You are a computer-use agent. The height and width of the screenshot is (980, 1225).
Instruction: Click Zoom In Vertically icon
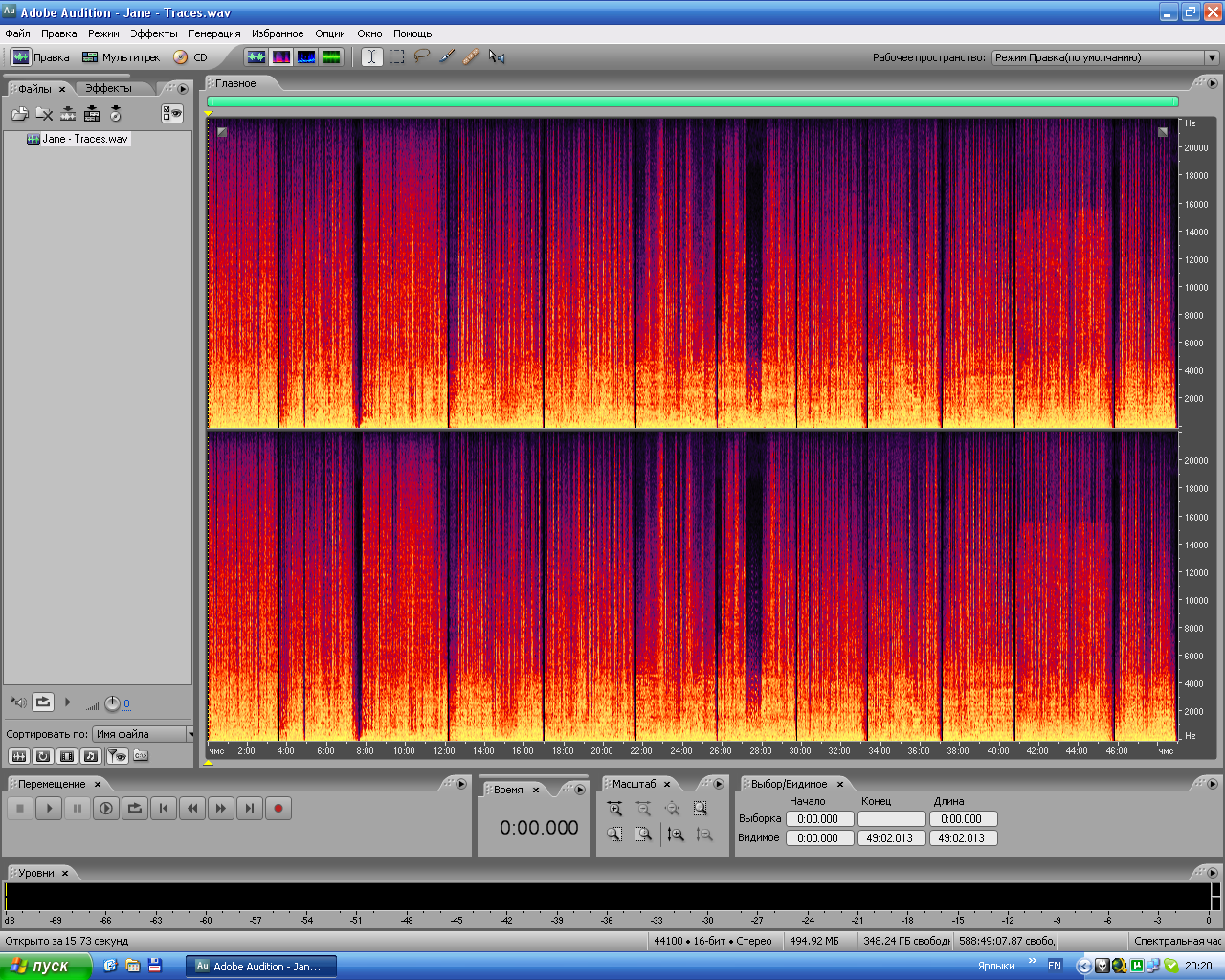click(x=676, y=835)
